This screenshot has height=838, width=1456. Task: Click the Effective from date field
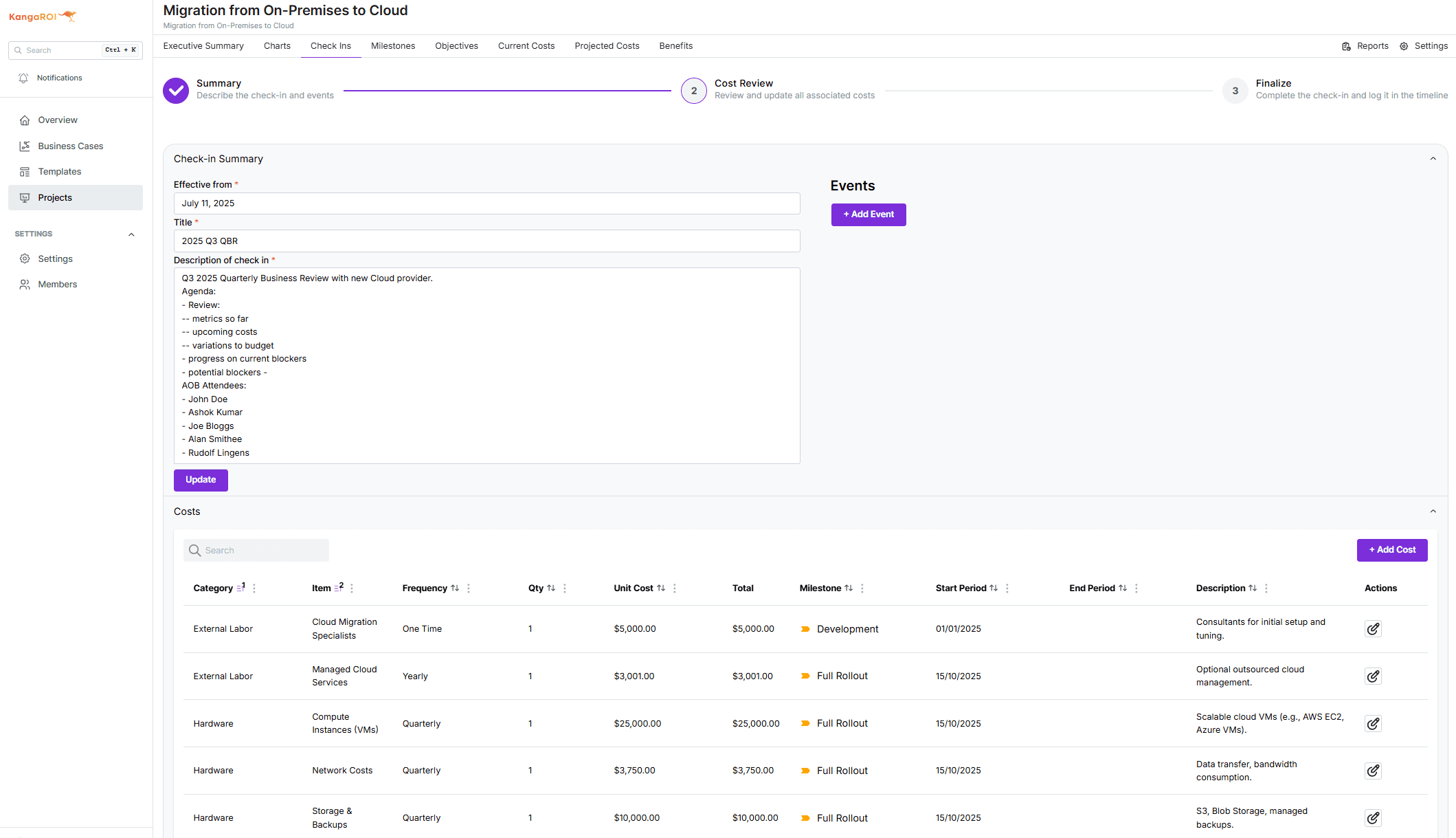click(486, 203)
